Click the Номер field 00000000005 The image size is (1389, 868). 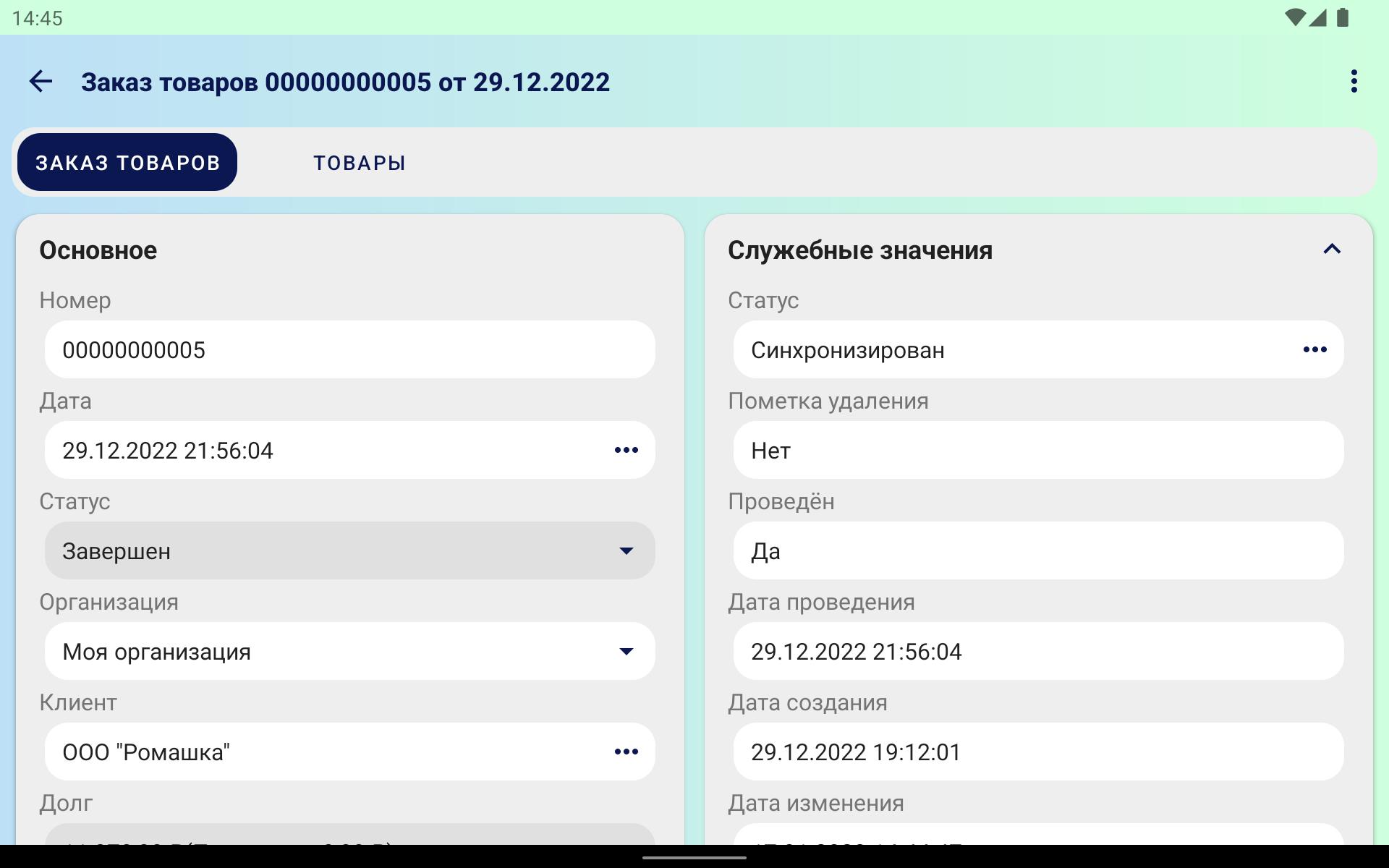coord(349,349)
